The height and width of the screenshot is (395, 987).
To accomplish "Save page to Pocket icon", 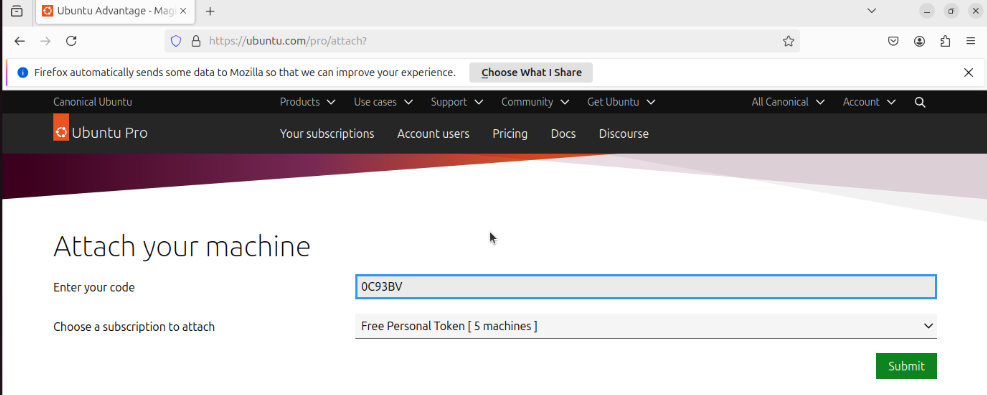I will coord(893,41).
